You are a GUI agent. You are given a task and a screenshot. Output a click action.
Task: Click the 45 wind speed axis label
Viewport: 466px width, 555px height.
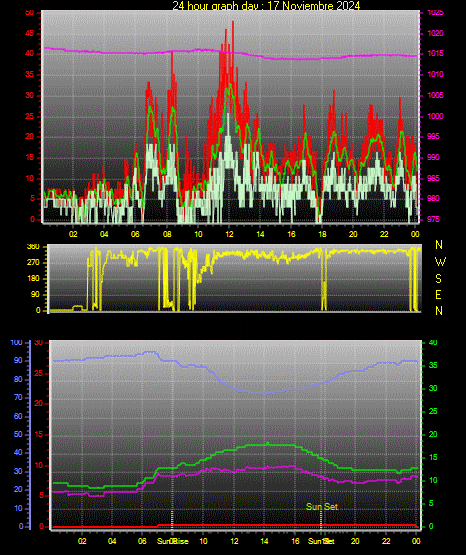[x=30, y=34]
